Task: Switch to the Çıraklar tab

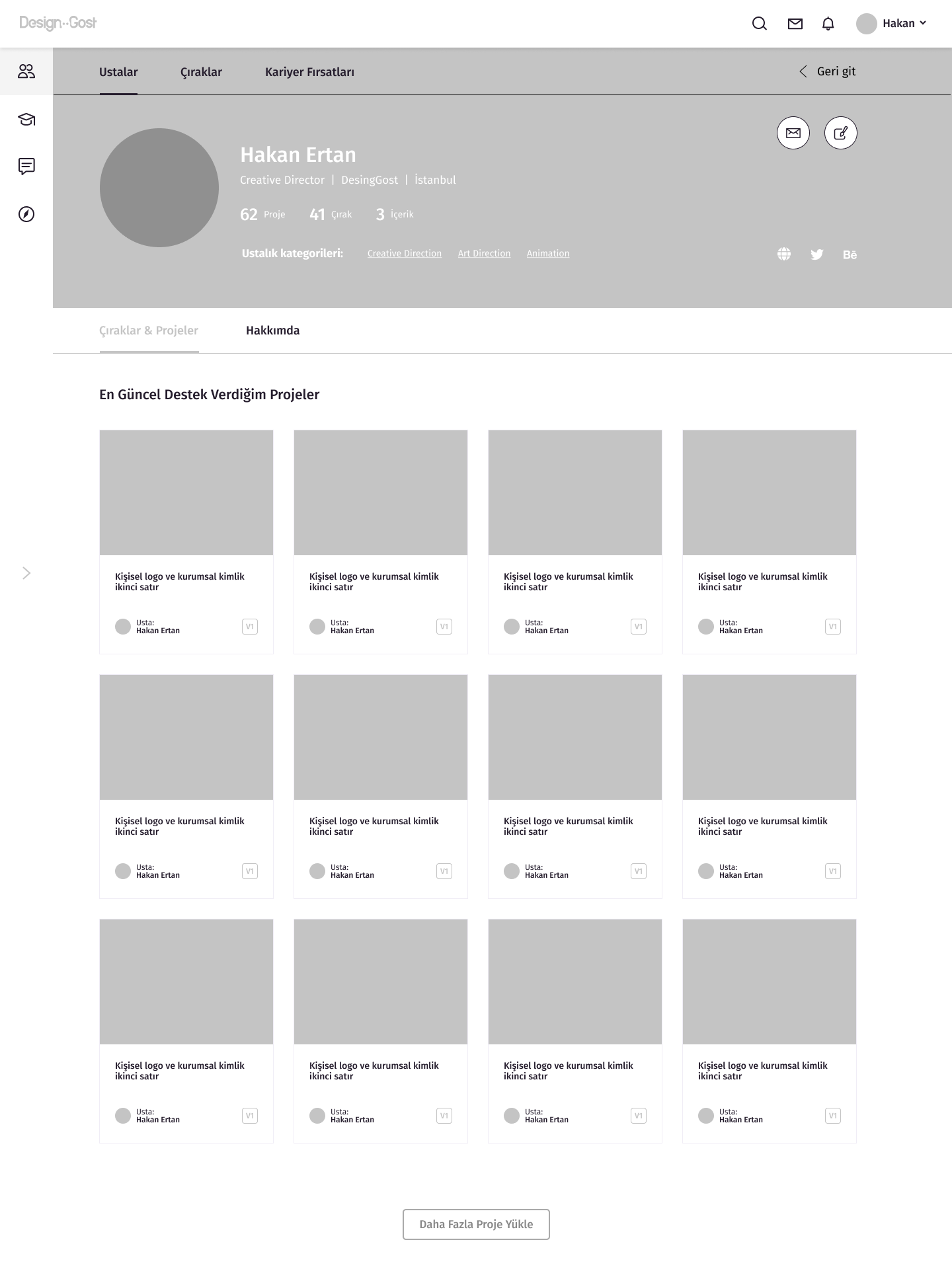Action: pyautogui.click(x=201, y=72)
